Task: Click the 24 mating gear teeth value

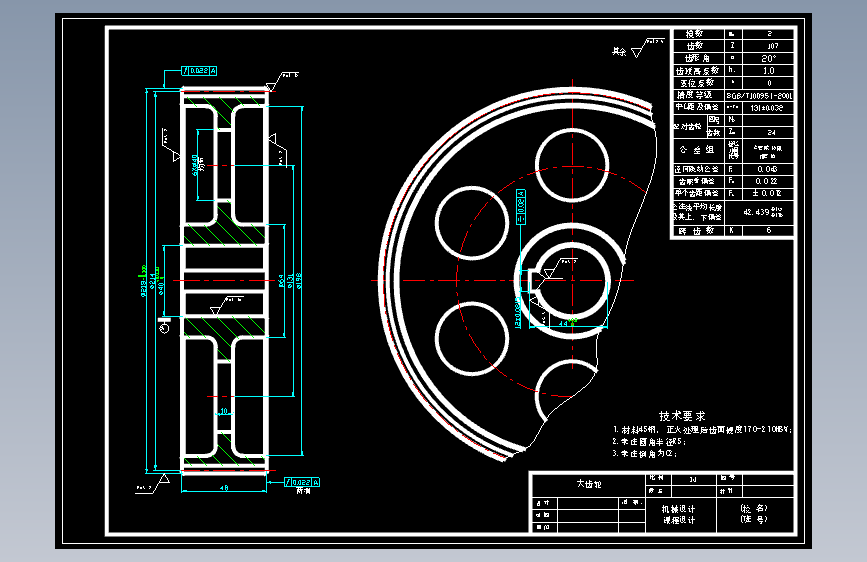Action: coord(771,133)
